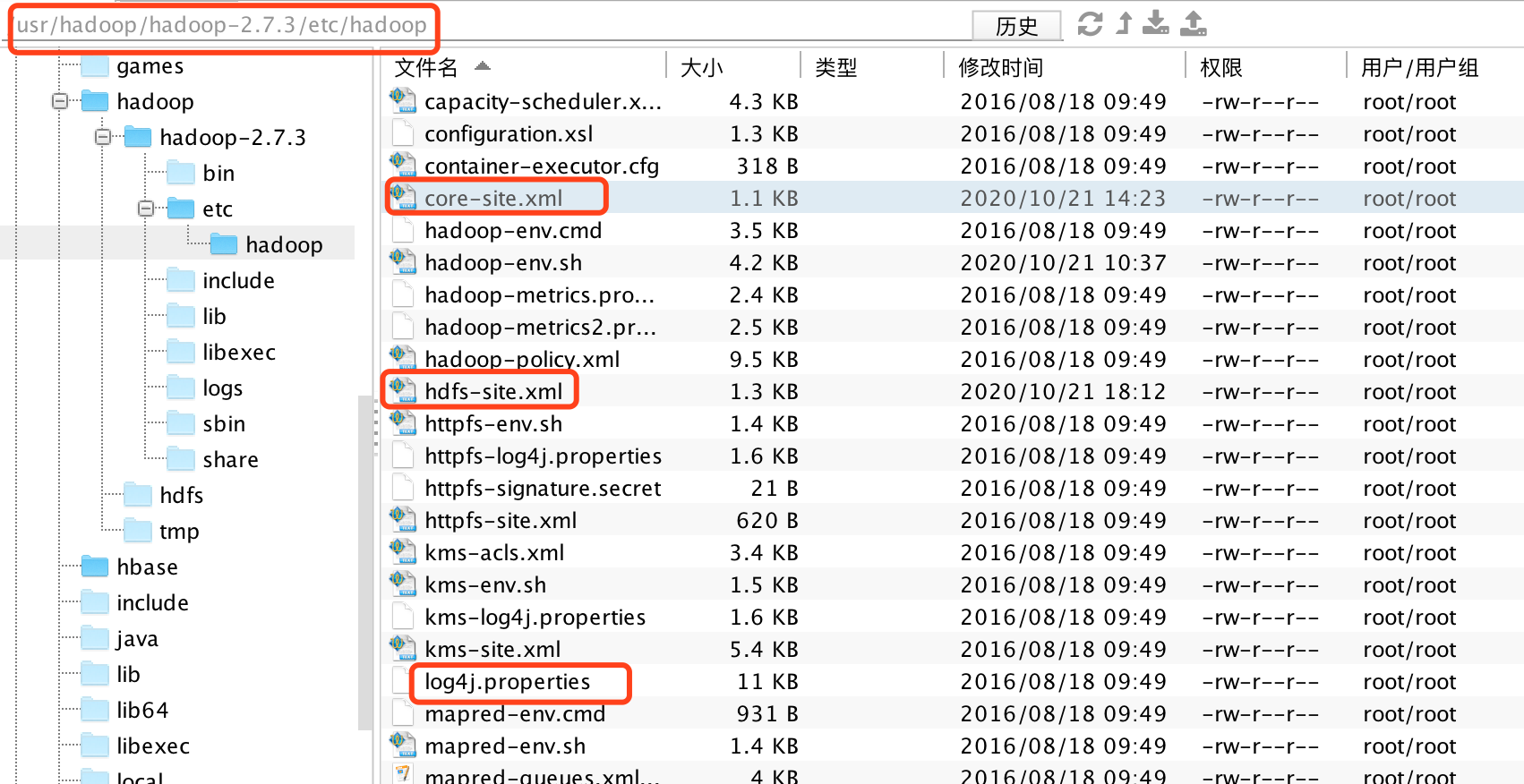Image resolution: width=1524 pixels, height=784 pixels.
Task: Sort by 类型 column header
Action: point(836,67)
